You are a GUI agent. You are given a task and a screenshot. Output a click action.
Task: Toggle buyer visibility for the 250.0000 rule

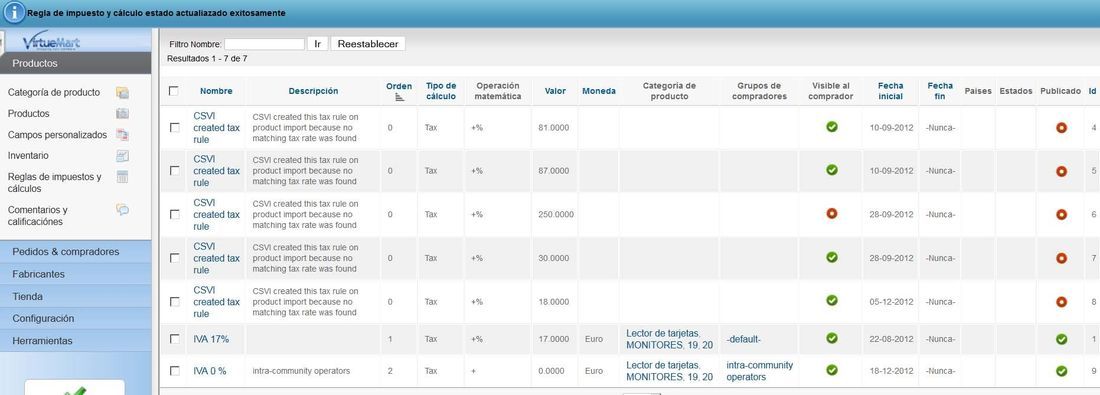click(832, 213)
